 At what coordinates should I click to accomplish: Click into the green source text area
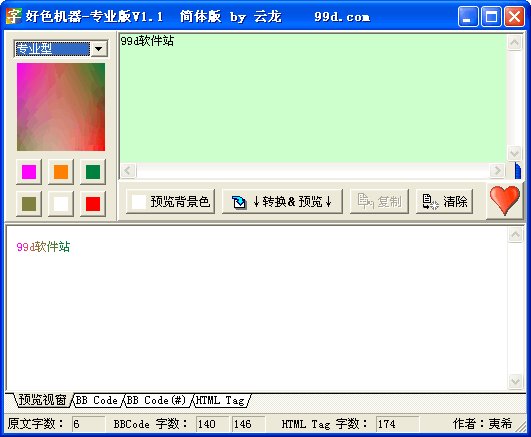[x=313, y=98]
